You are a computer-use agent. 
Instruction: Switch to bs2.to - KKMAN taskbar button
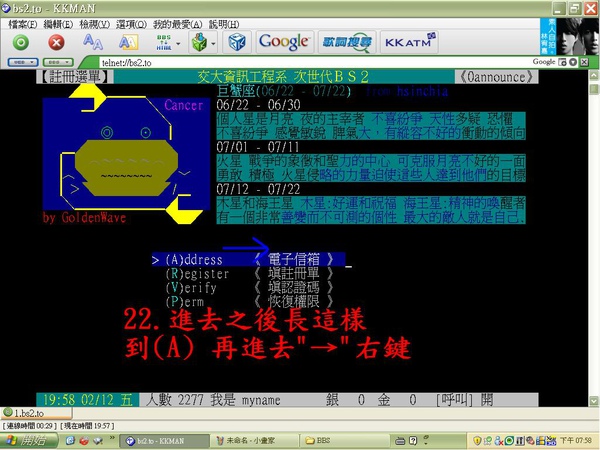[163, 441]
